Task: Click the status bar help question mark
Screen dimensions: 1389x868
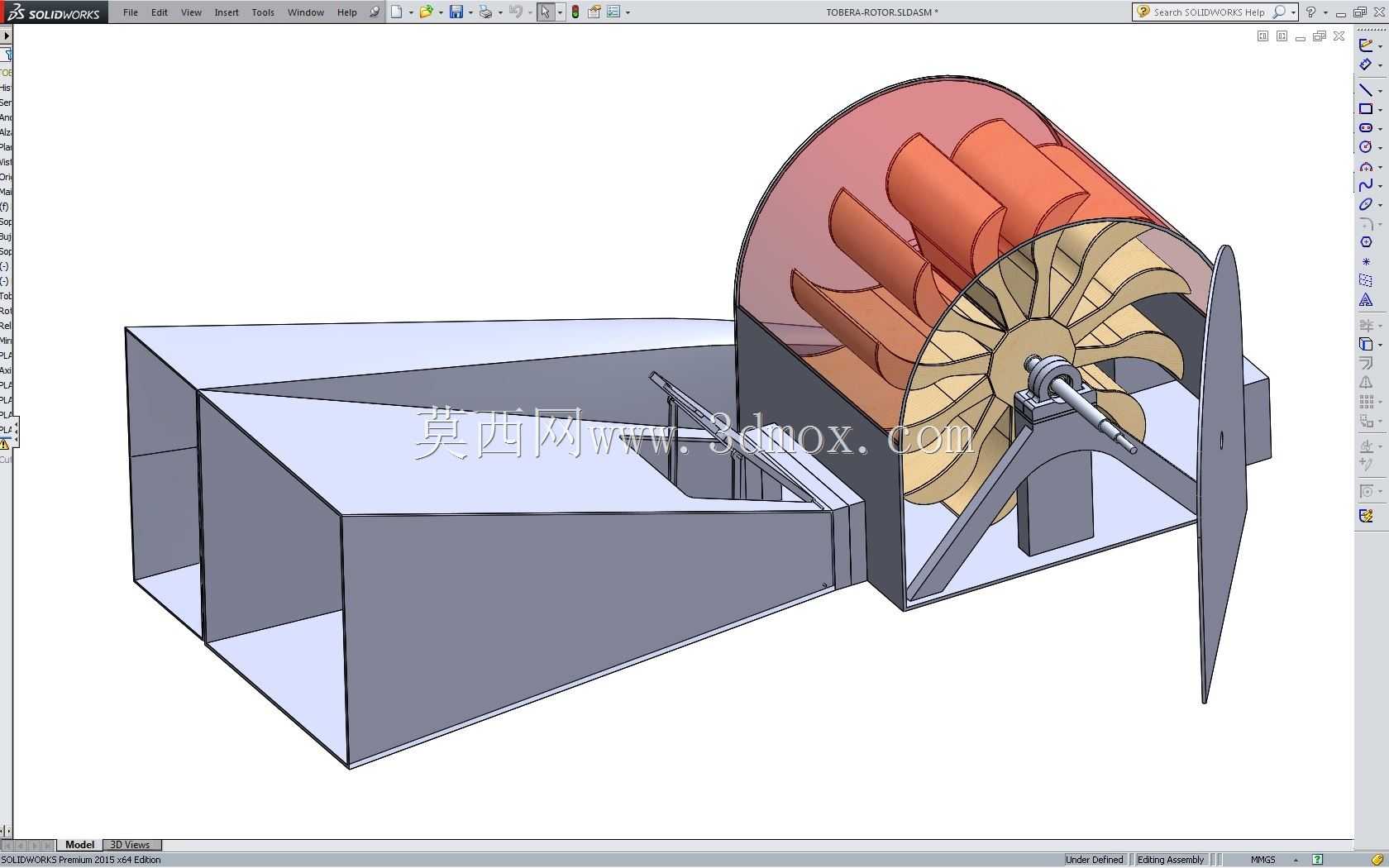Action: (1318, 860)
